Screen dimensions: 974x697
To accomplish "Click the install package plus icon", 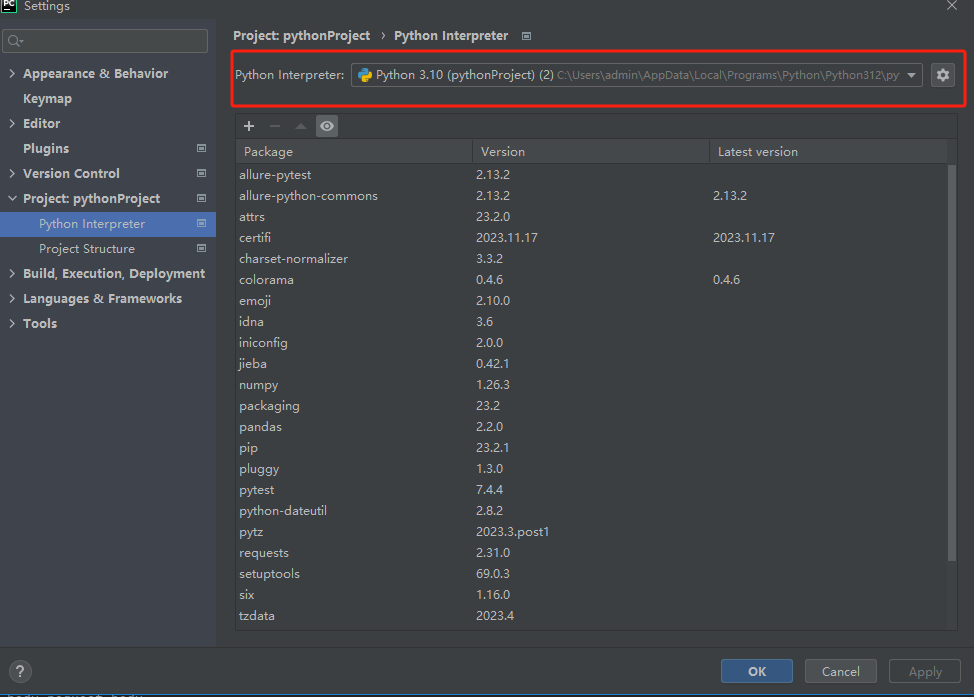I will click(249, 126).
